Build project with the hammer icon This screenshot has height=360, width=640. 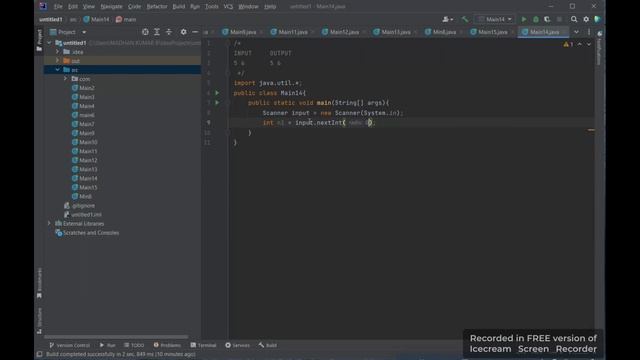click(x=465, y=19)
